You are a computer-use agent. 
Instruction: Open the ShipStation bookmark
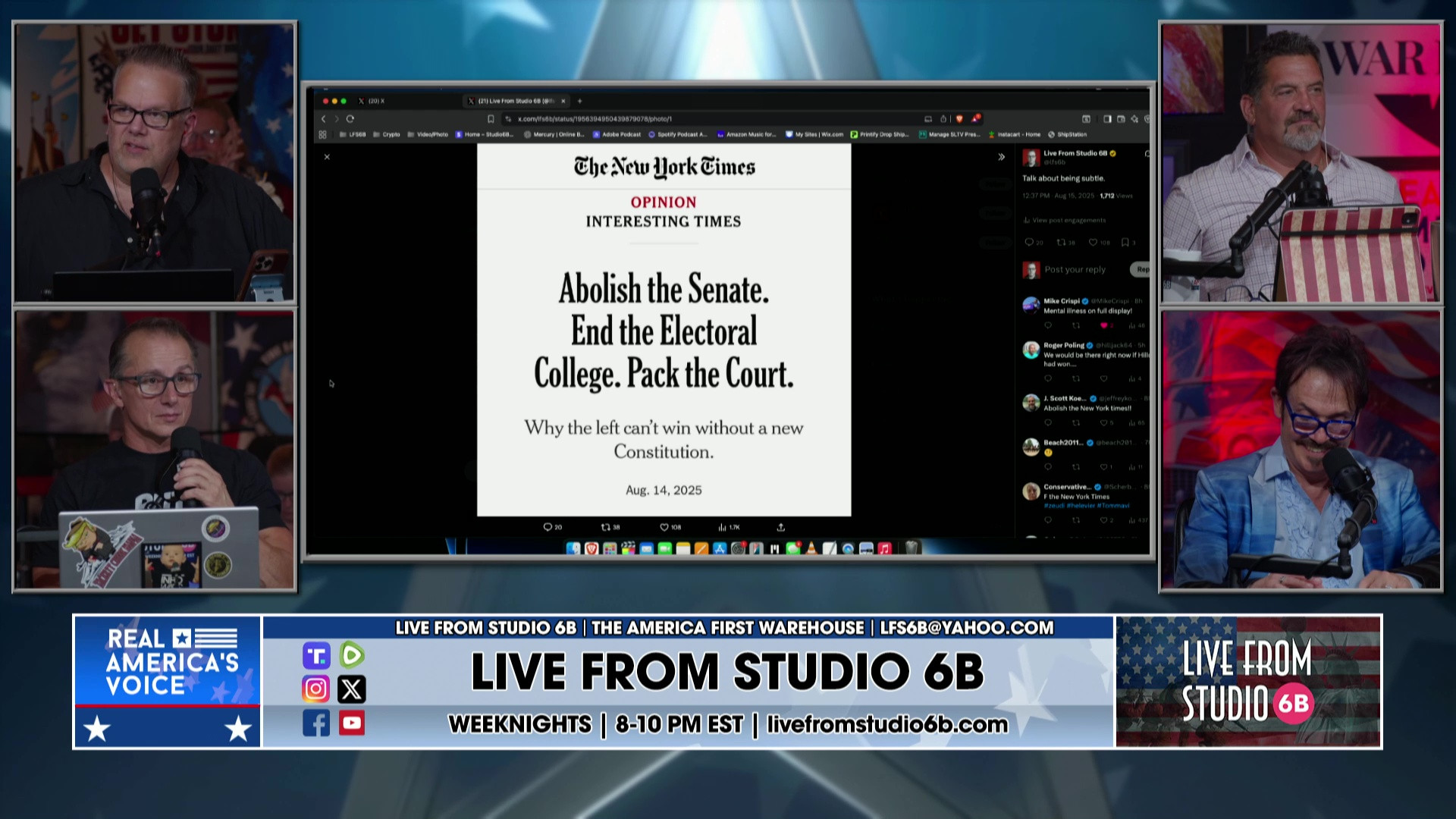(1067, 134)
